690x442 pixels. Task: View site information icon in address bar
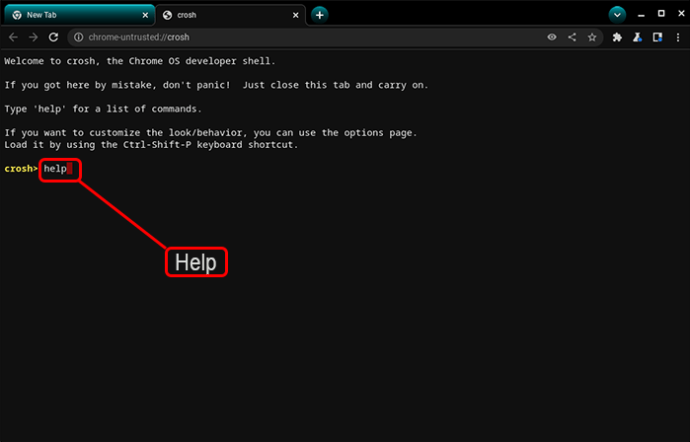coord(79,37)
